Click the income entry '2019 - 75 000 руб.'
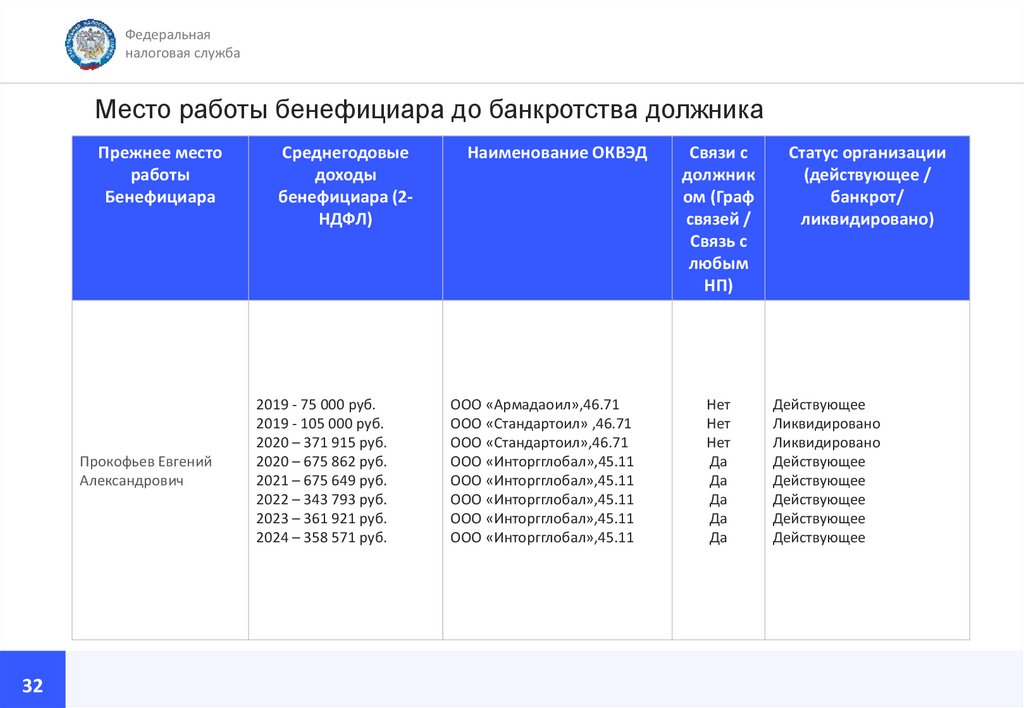The image size is (1024, 708). 315,404
